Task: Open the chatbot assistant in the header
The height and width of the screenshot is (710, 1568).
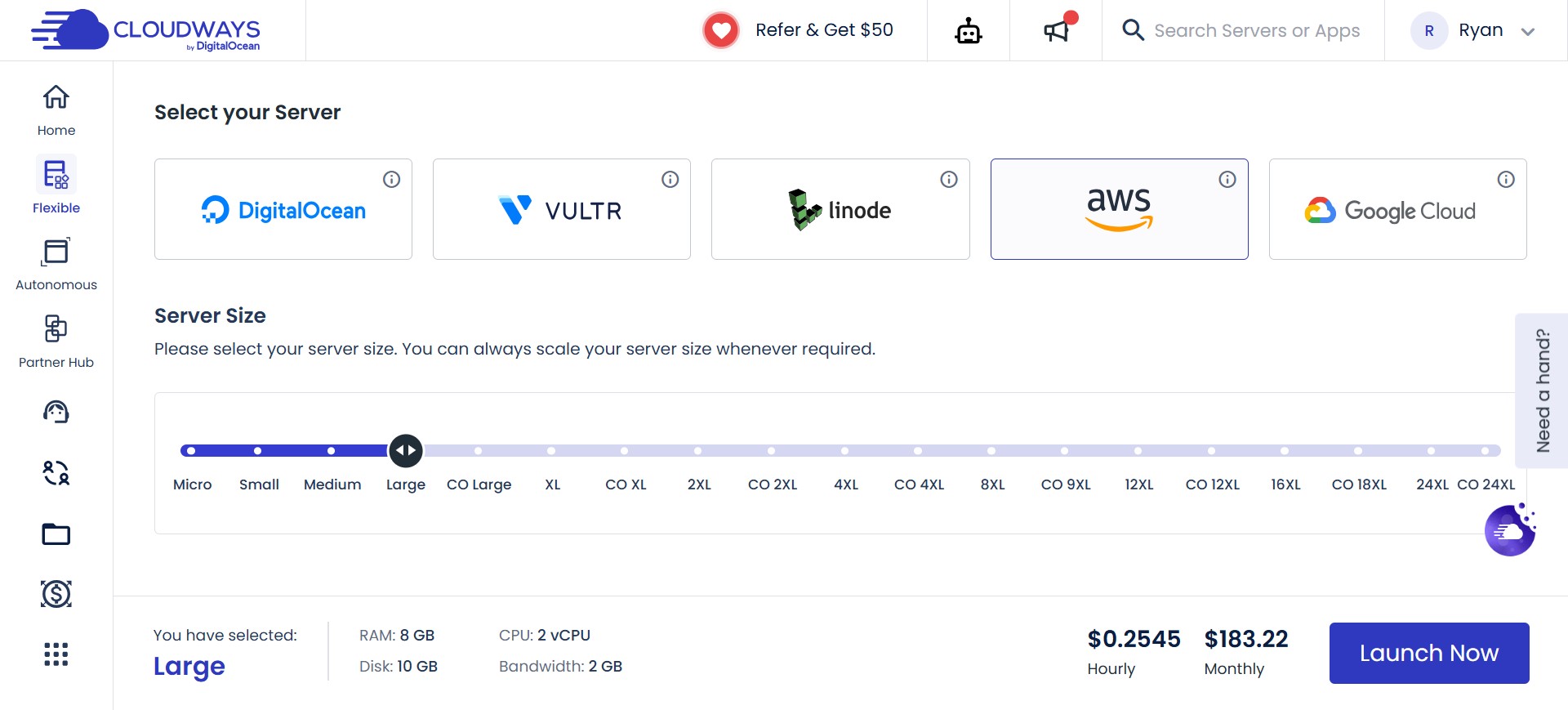Action: click(x=968, y=30)
